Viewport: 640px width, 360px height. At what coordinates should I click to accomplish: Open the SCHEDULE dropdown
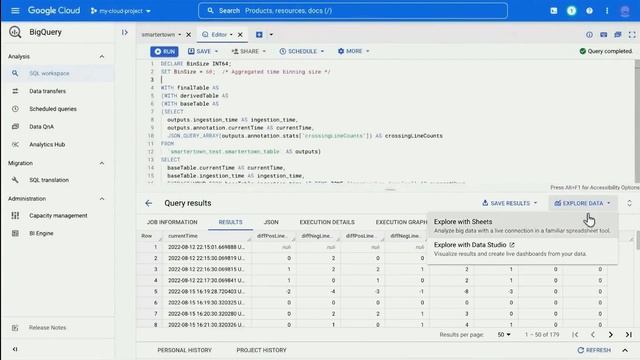(x=302, y=51)
